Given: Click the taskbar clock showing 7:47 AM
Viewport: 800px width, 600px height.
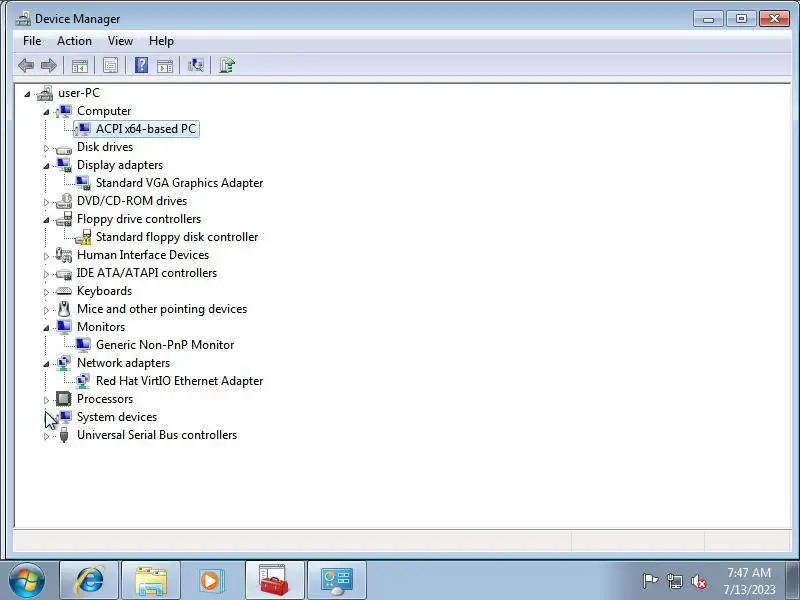Looking at the screenshot, I should [x=749, y=581].
